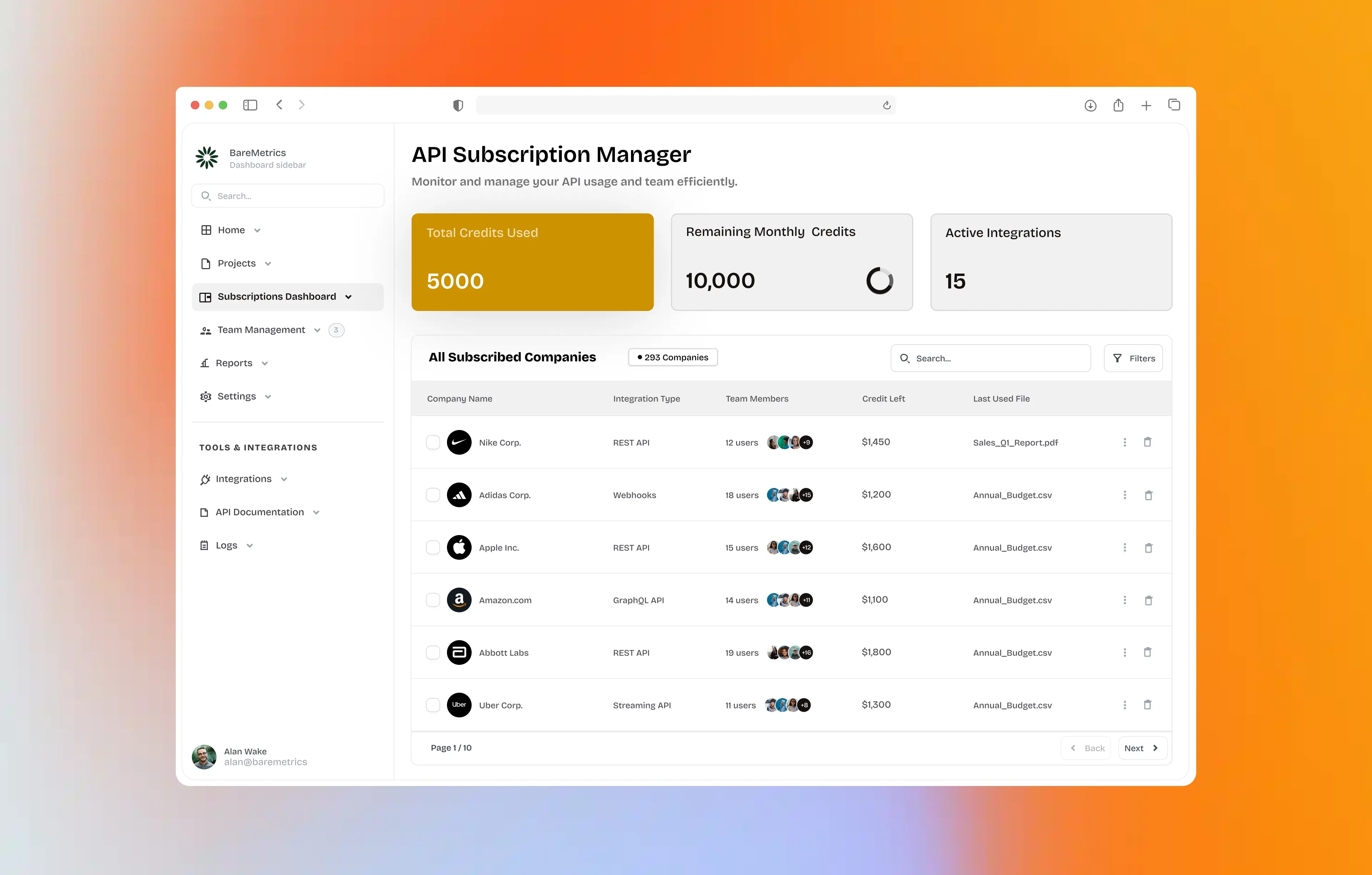Delete the Uber Corp. row via trash icon
1372x875 pixels.
pyautogui.click(x=1148, y=705)
